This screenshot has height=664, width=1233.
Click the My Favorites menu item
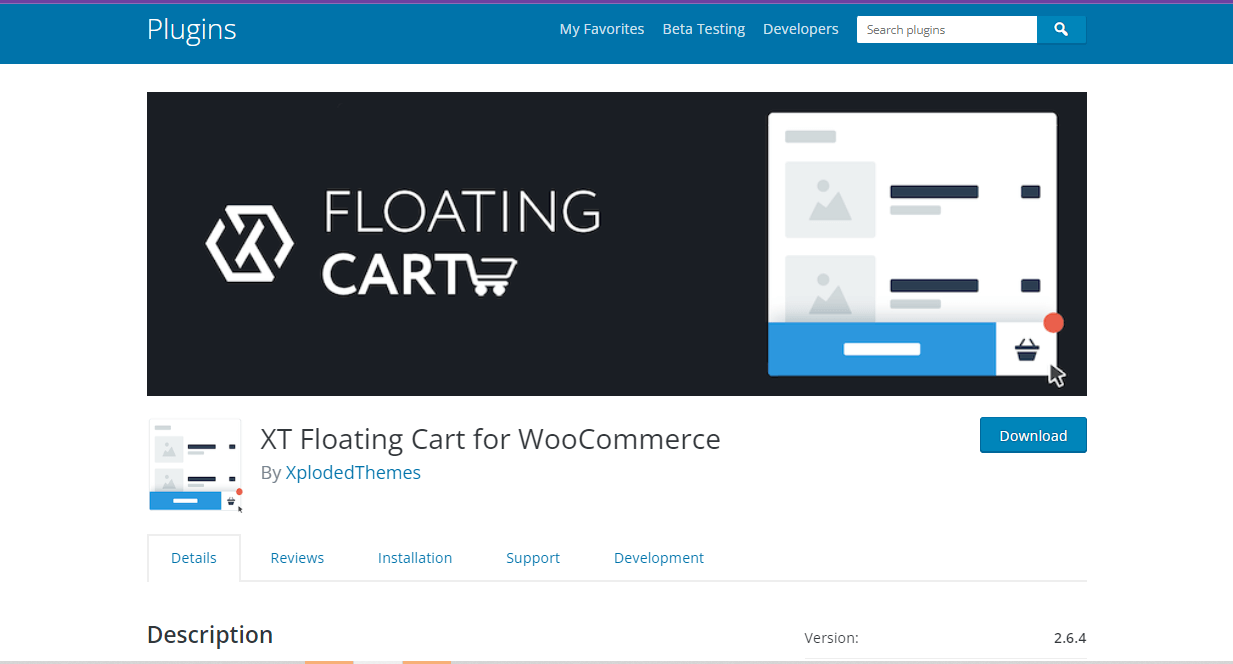point(601,29)
